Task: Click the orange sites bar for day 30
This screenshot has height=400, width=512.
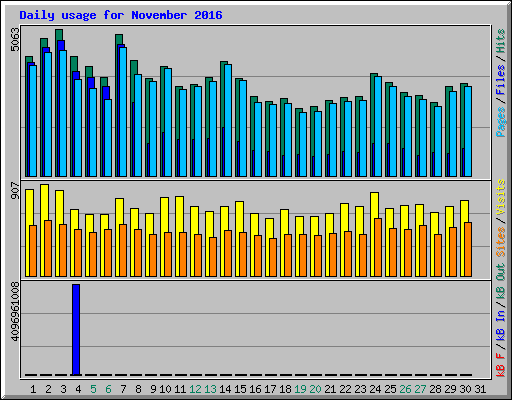Action: pyautogui.click(x=468, y=249)
